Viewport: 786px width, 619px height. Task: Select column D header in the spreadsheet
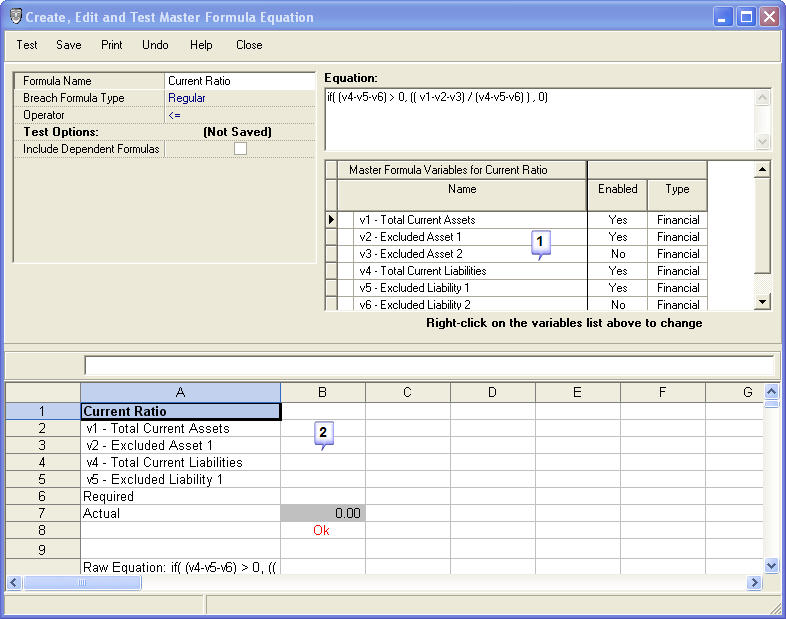pyautogui.click(x=493, y=392)
